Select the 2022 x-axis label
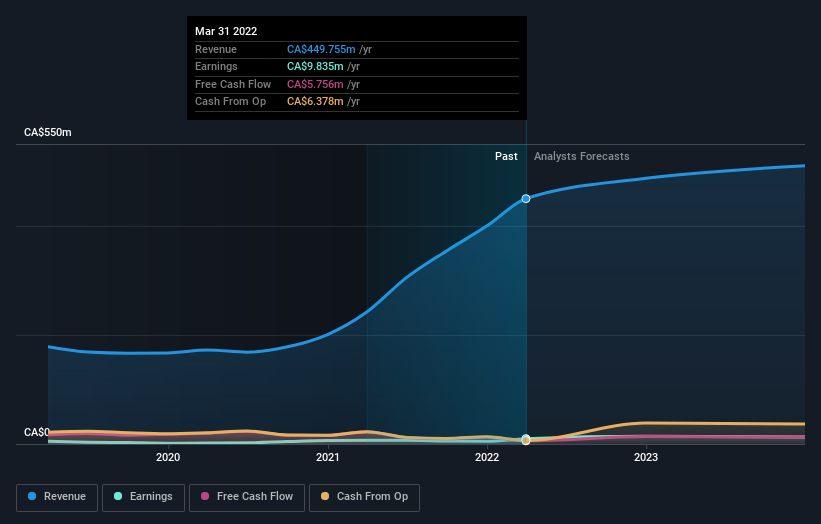Image resolution: width=821 pixels, height=524 pixels. tap(487, 458)
